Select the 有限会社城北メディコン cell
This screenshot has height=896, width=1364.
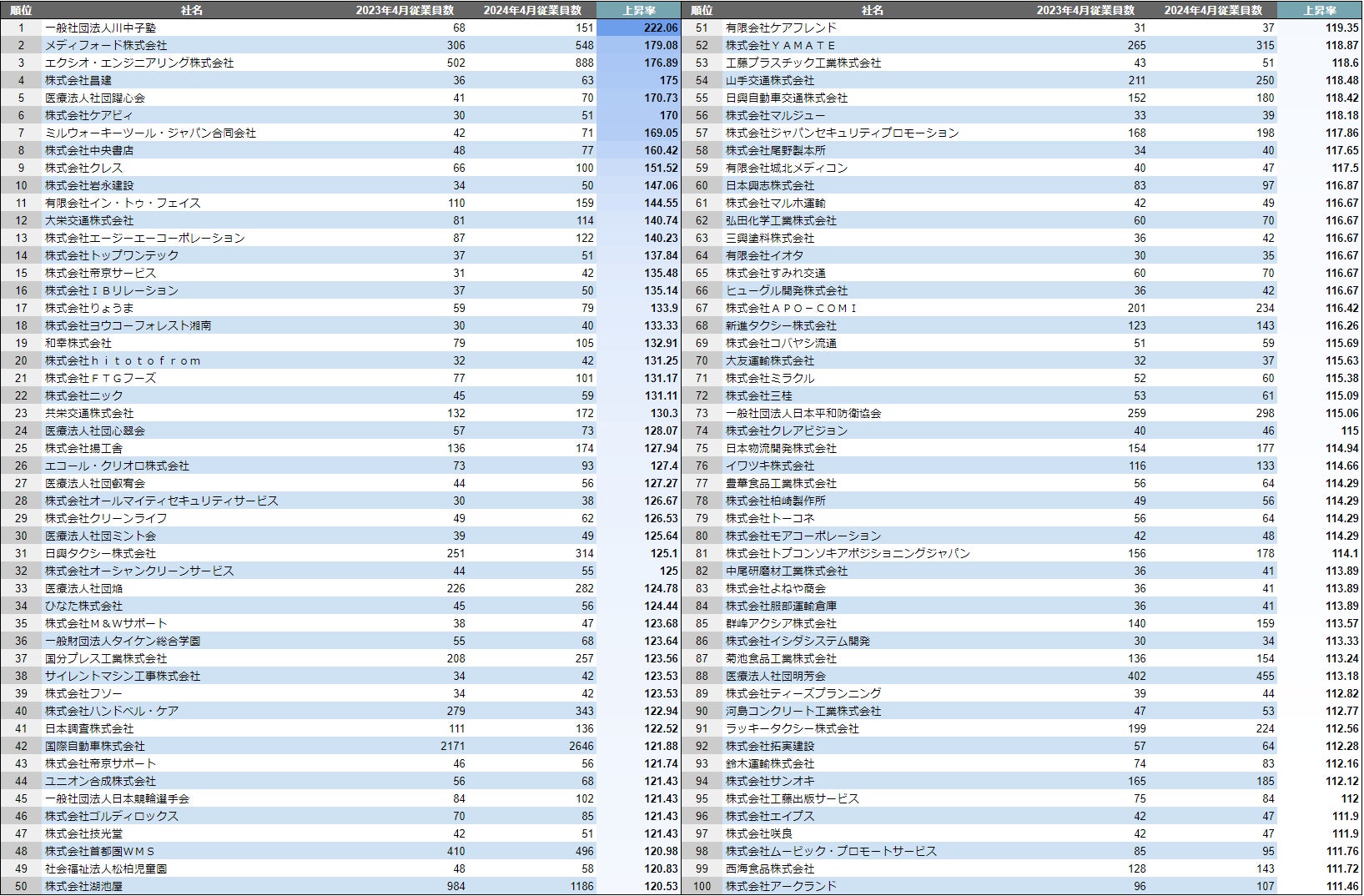[x=787, y=168]
